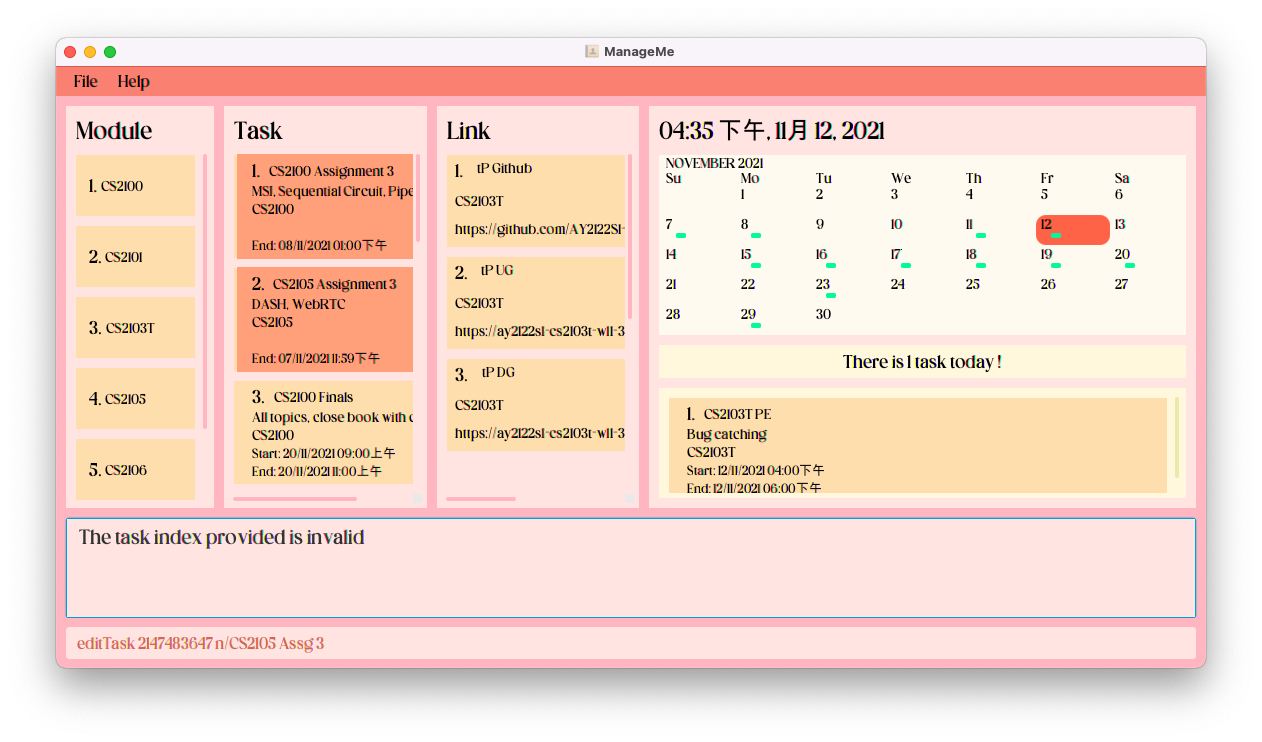
Task: Click the NOVEMBER 2021 calendar header
Action: point(714,163)
